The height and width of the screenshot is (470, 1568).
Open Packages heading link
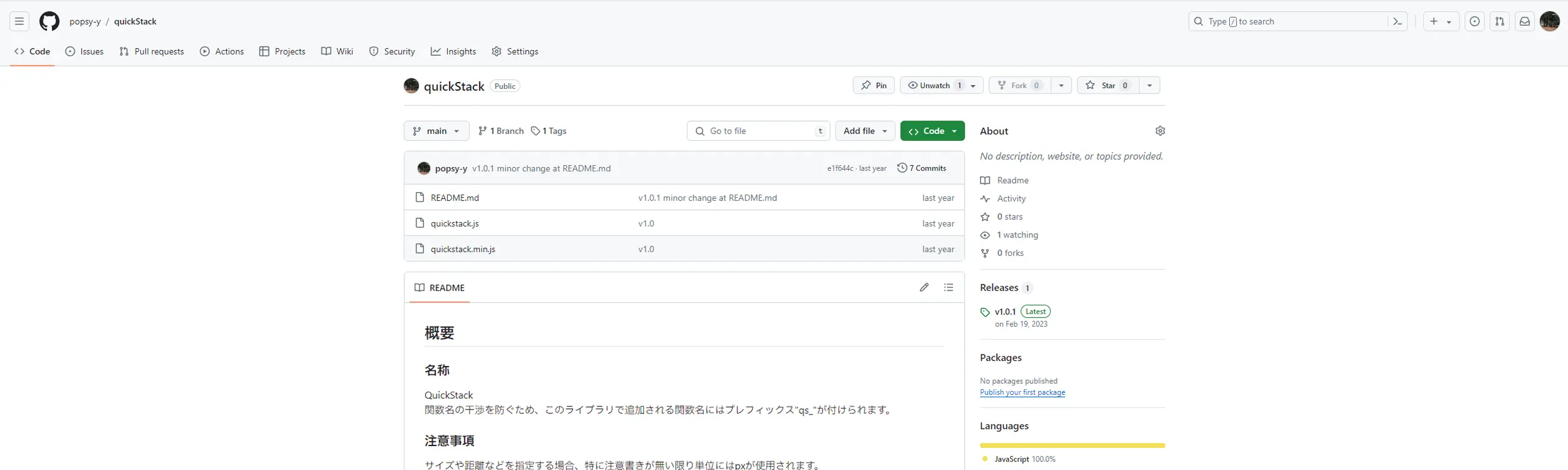point(1001,357)
